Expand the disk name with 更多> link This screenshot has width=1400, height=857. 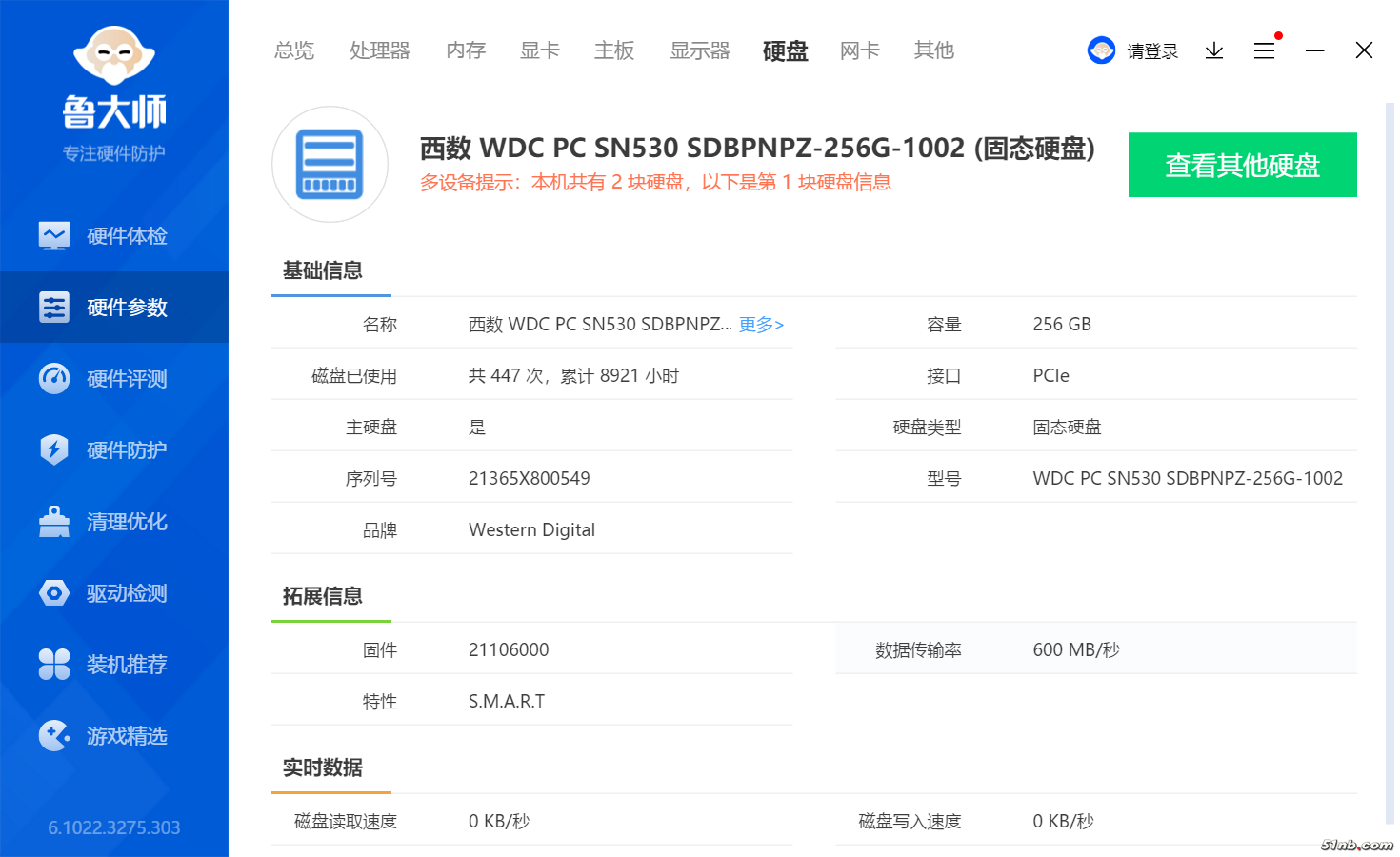click(x=761, y=325)
